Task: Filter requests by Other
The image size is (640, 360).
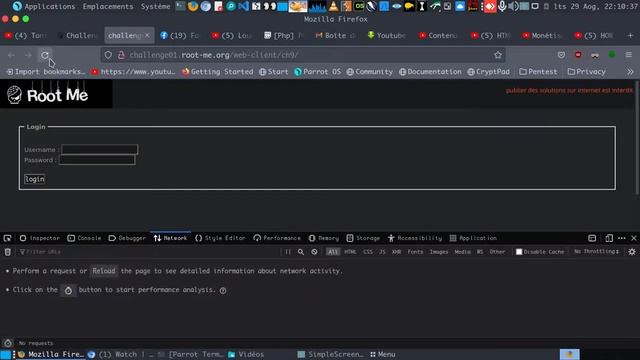Action: tap(497, 252)
